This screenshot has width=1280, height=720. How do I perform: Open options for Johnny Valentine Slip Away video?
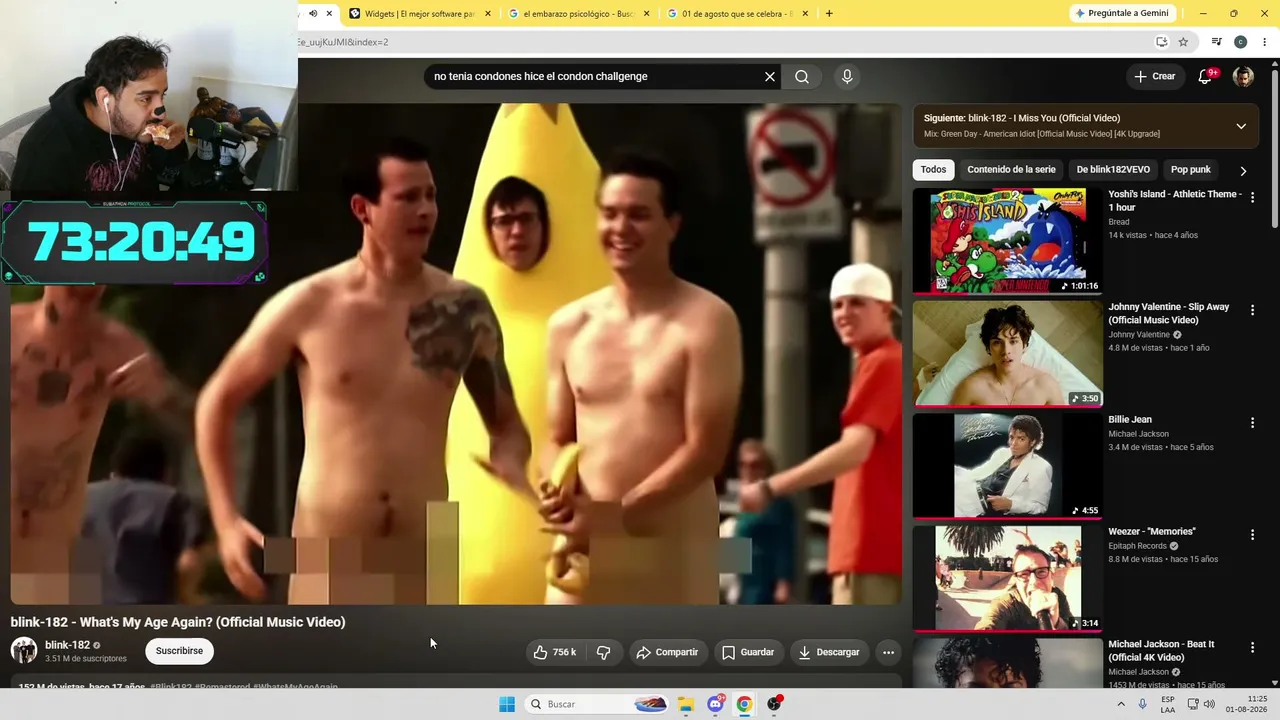click(1252, 311)
